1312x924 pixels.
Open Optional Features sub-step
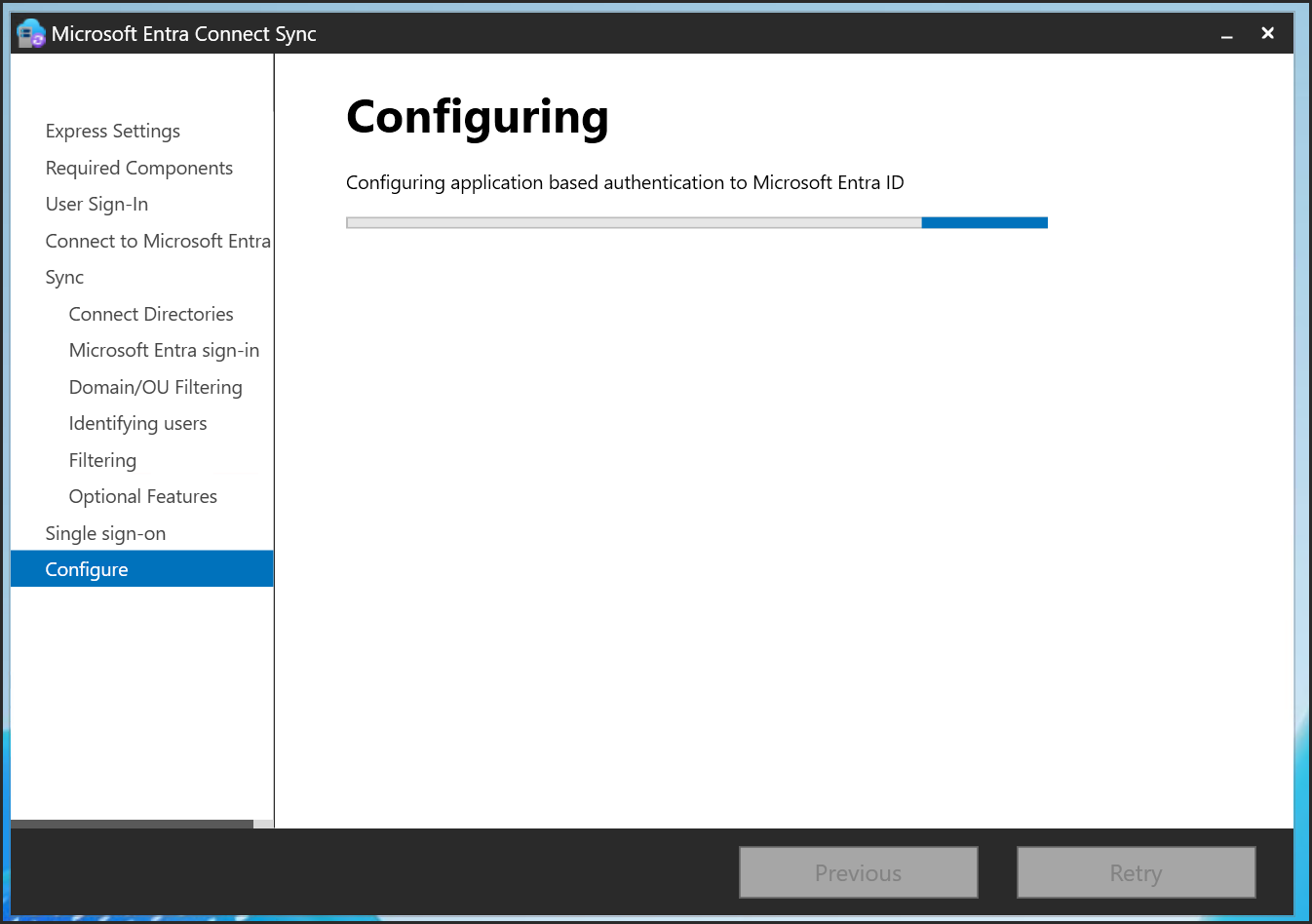coord(143,496)
